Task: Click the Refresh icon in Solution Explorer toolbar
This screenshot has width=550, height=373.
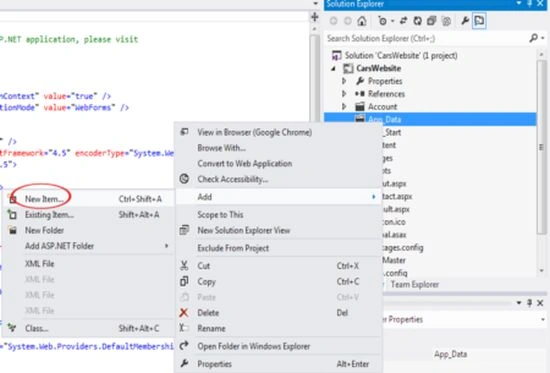Action: (x=417, y=21)
